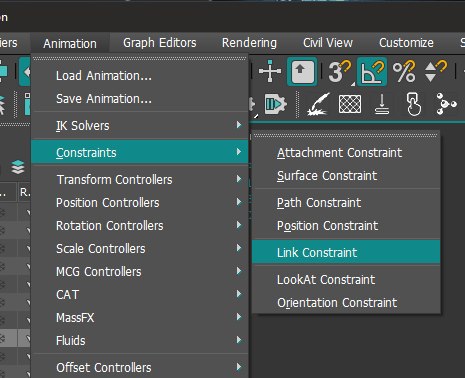Tear off the Constraints submenu via dotted handle

(x=345, y=135)
